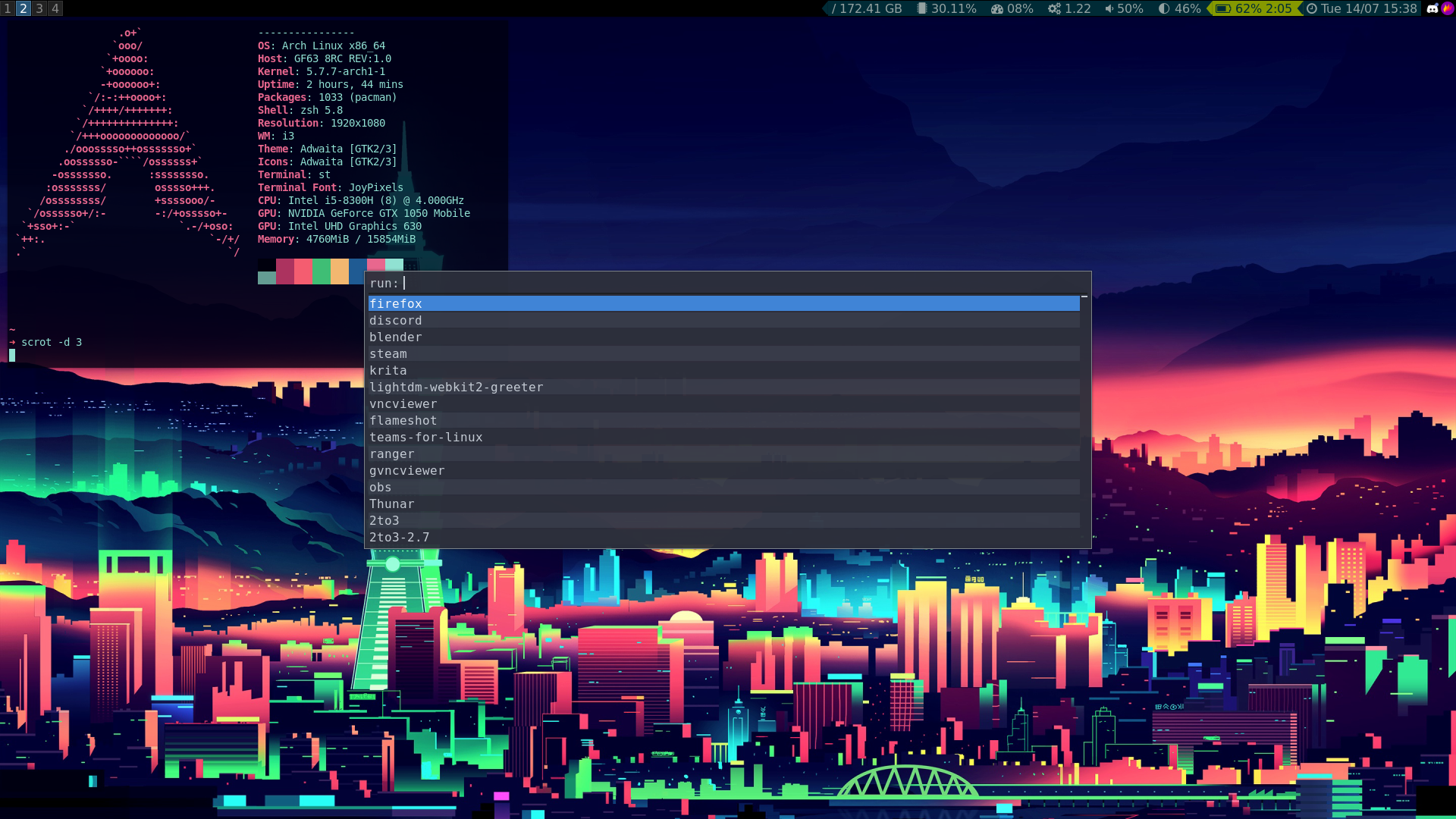
Task: Choose 2to3 from the launcher list
Action: (723, 520)
